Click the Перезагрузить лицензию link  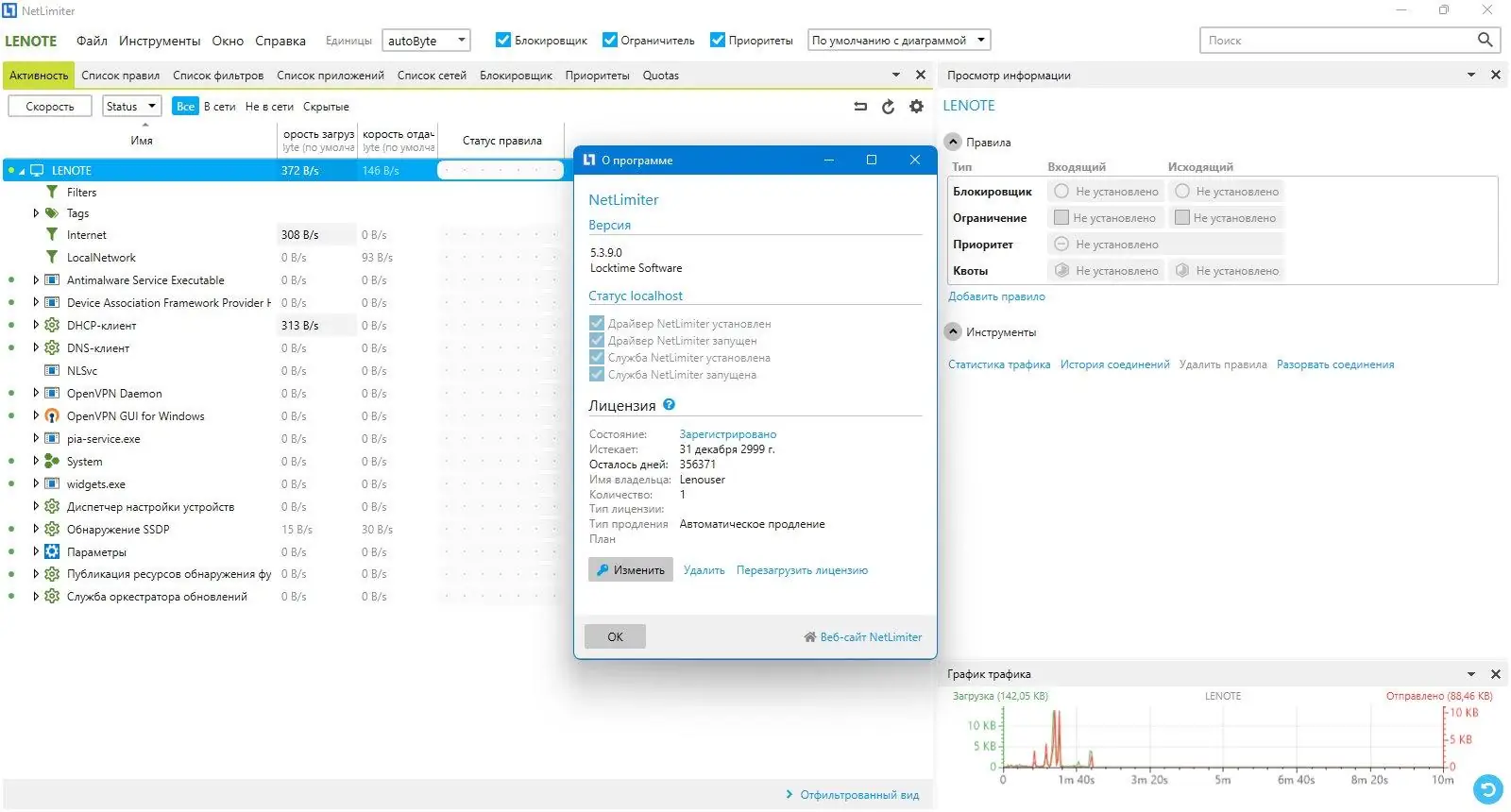[802, 570]
